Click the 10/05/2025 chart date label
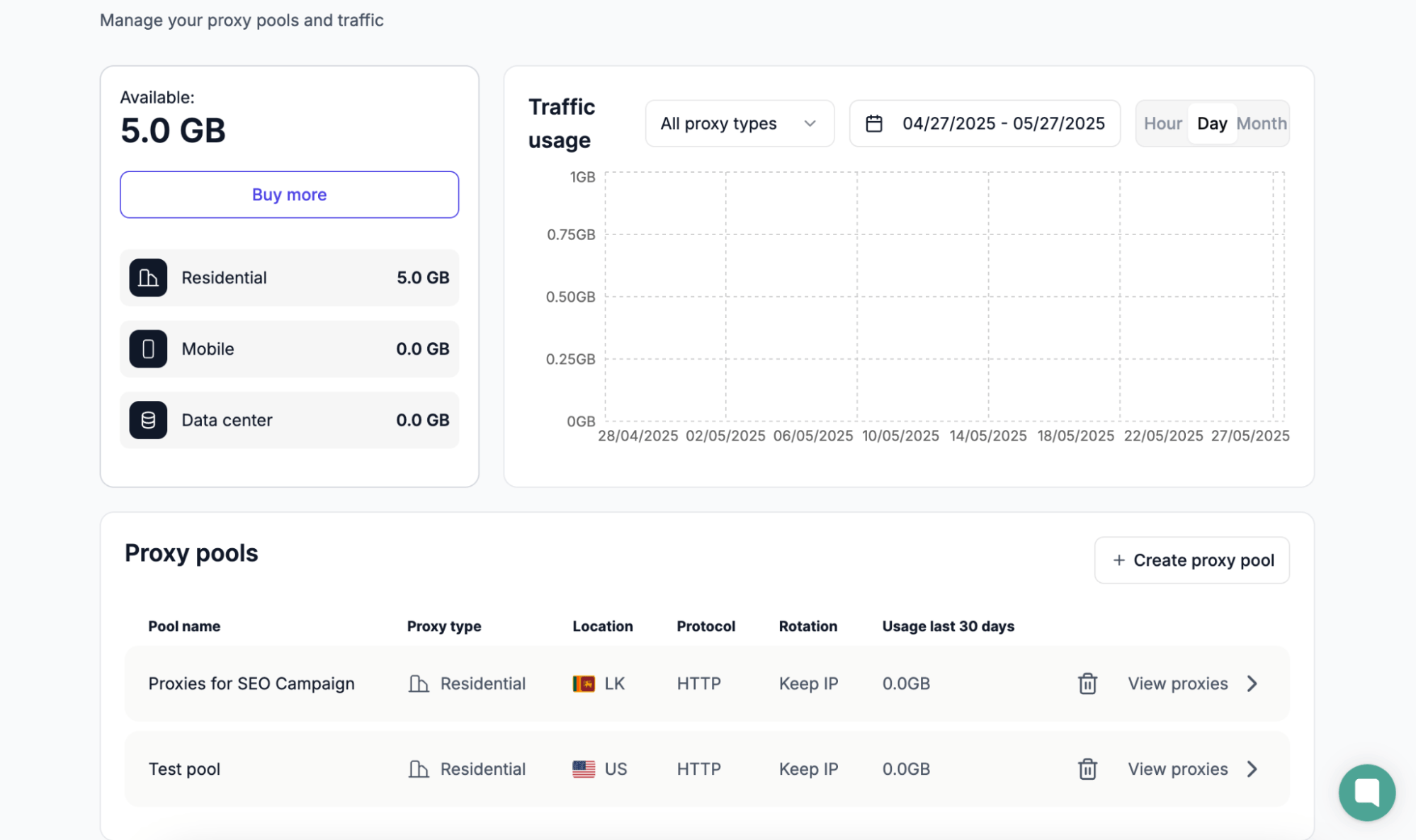1416x840 pixels. pos(900,436)
